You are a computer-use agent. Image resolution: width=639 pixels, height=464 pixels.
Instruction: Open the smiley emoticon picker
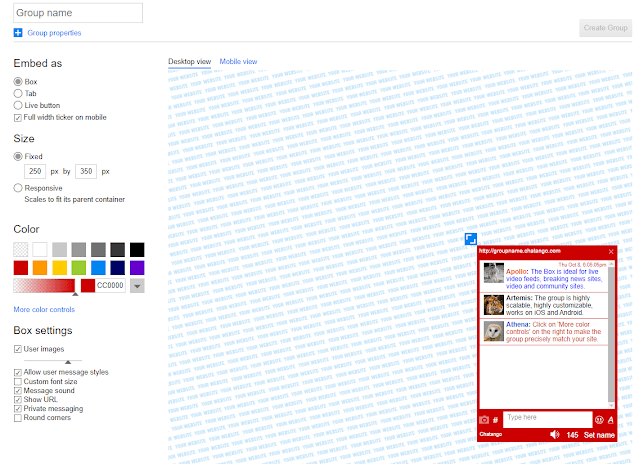[x=600, y=419]
